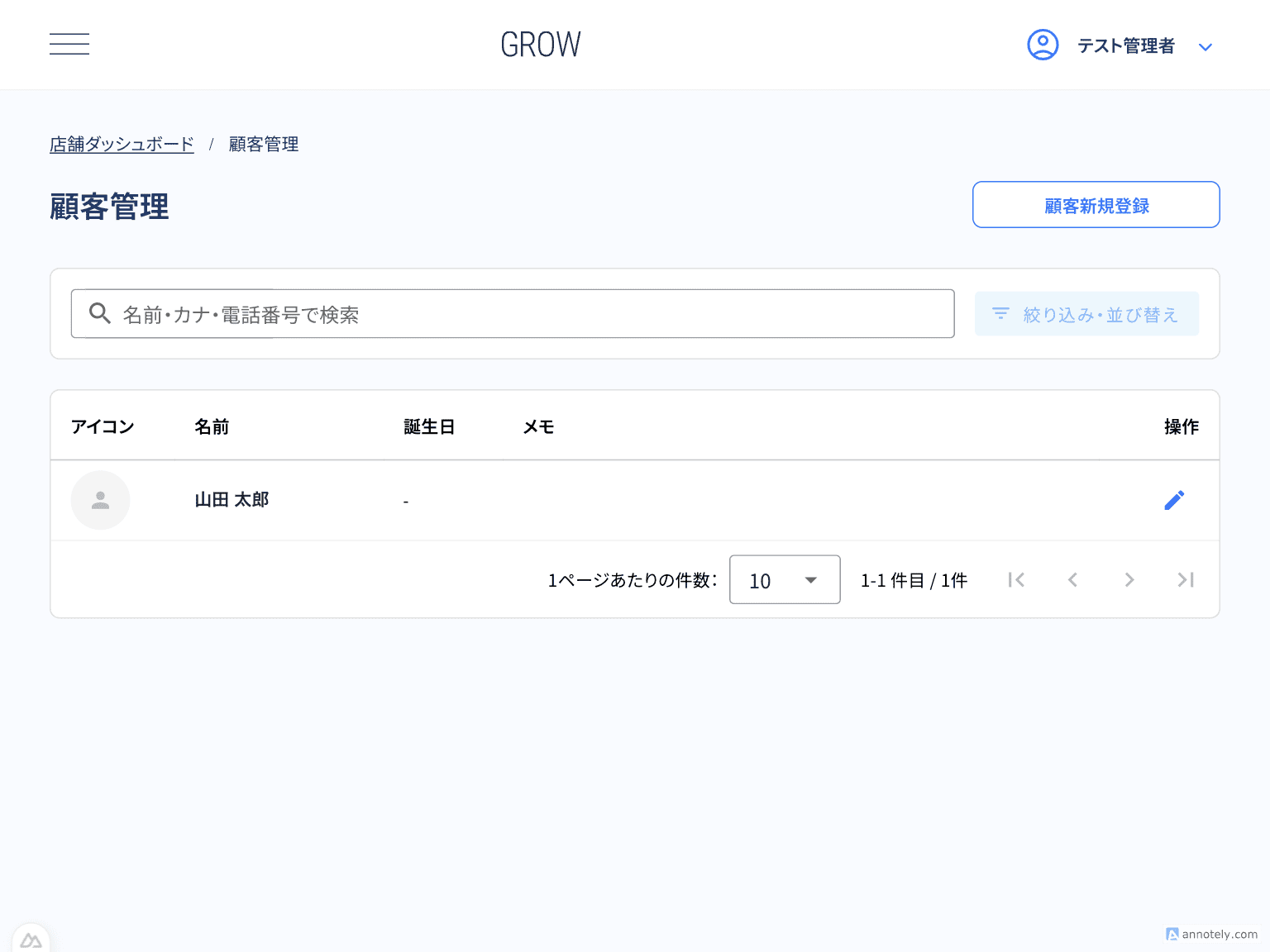Go to the next page chevron icon

pyautogui.click(x=1129, y=579)
